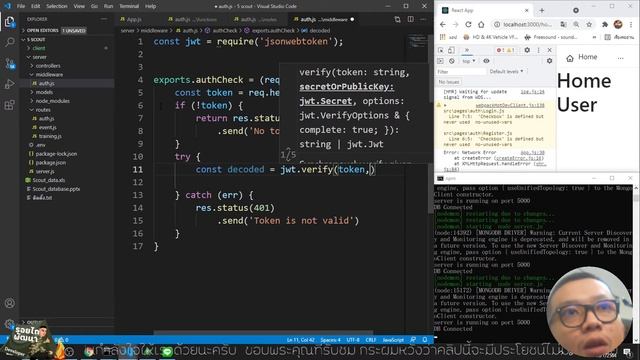Open the Chrome three-dot menu
This screenshot has width=640, height=360.
(x=631, y=24)
